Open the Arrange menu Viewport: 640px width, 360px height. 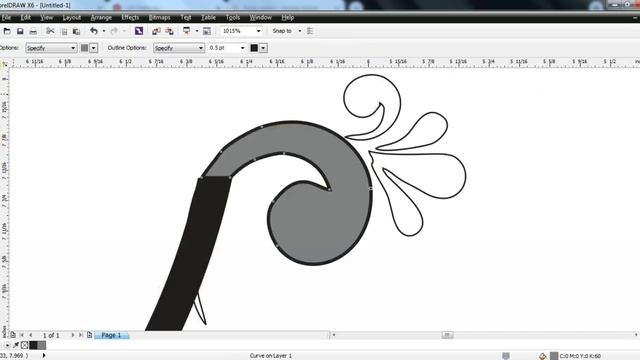(x=101, y=18)
